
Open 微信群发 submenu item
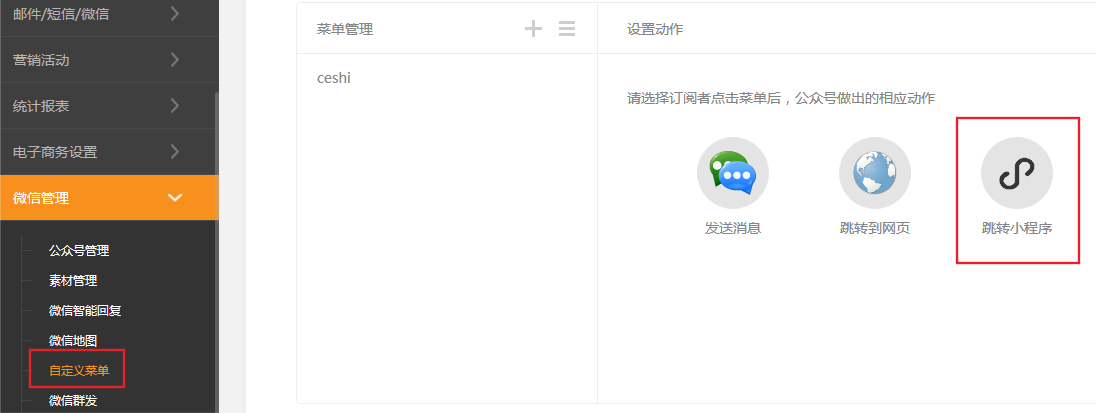(73, 401)
